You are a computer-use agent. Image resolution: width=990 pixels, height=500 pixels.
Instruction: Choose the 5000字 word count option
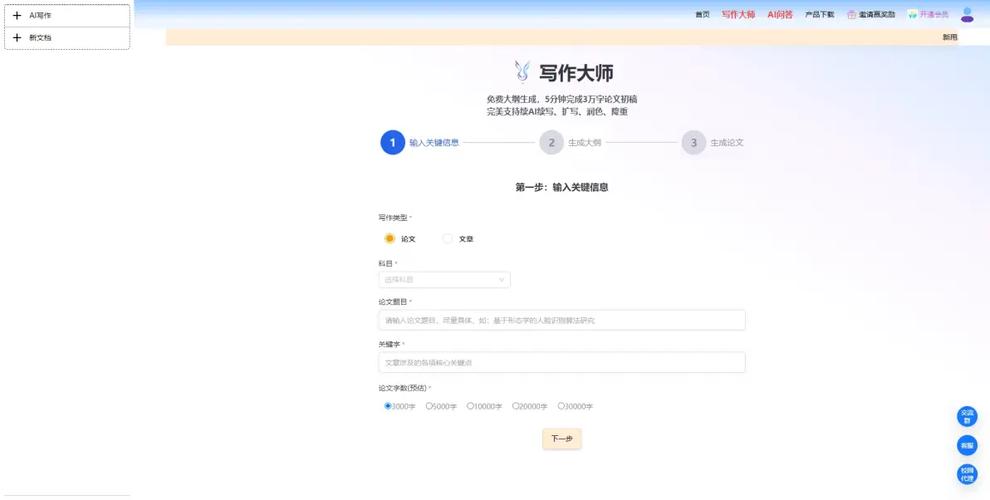point(429,406)
